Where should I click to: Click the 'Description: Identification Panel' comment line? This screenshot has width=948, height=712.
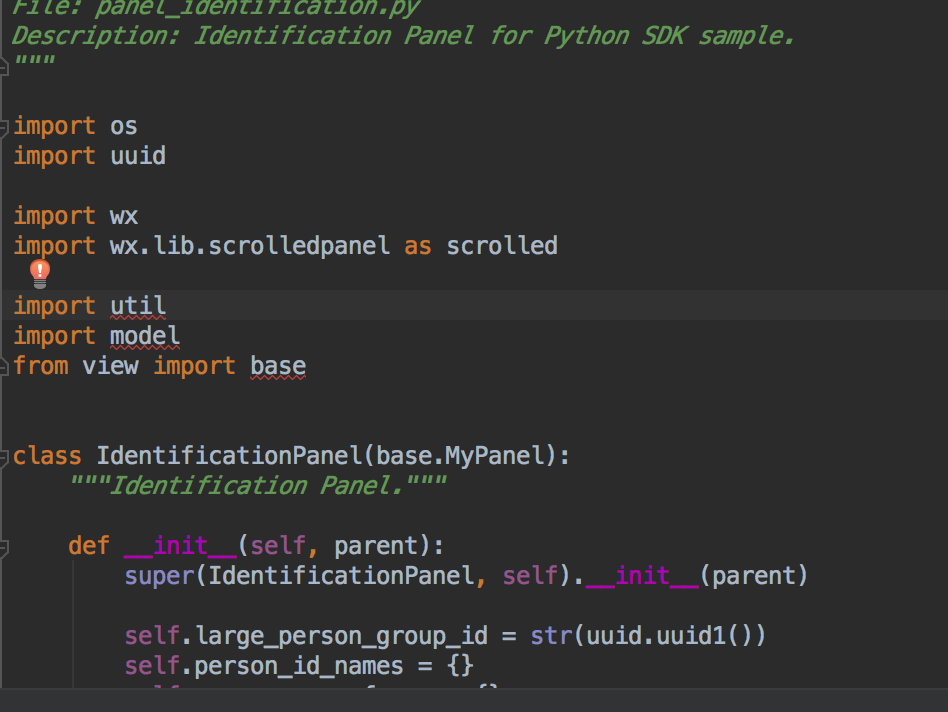pyautogui.click(x=403, y=36)
